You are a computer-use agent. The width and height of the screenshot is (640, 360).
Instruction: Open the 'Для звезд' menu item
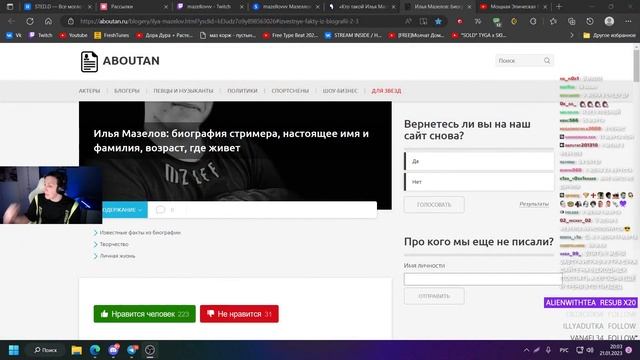click(386, 91)
